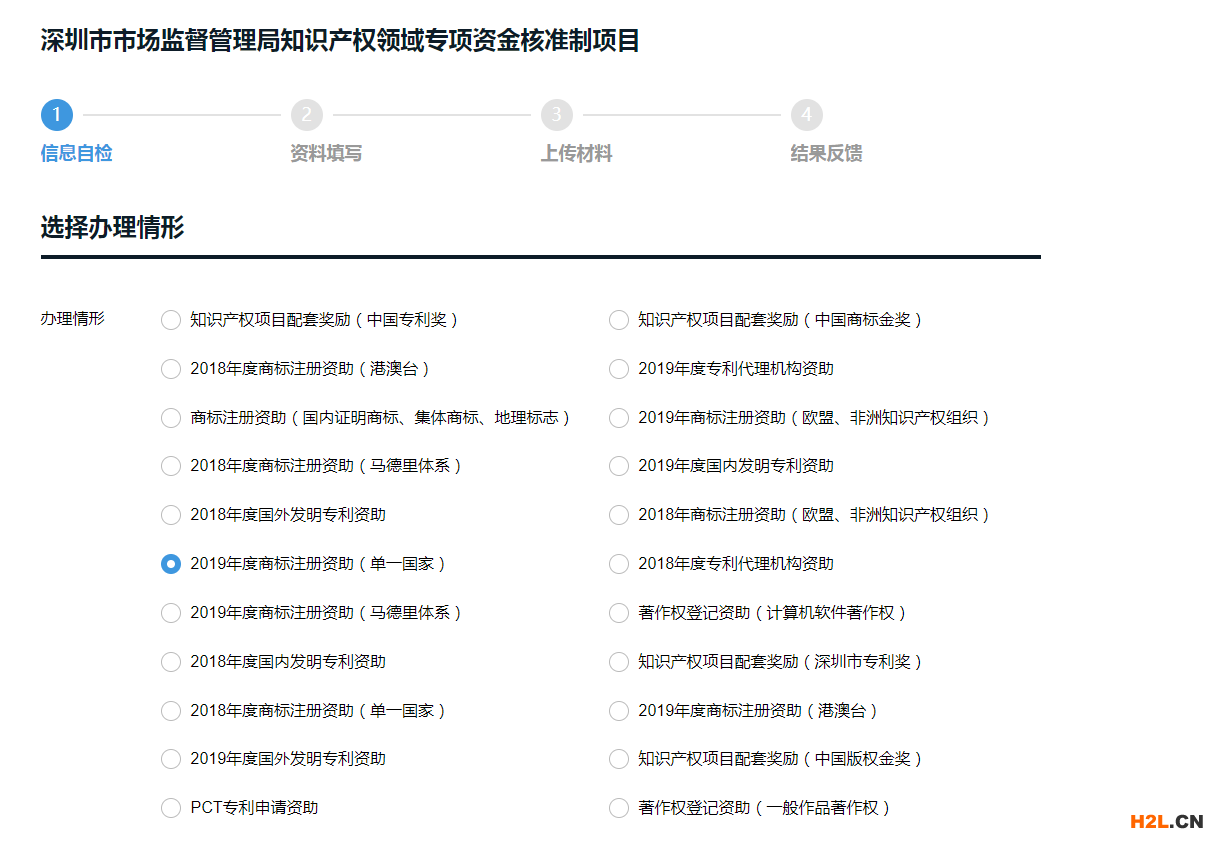This screenshot has height=844, width=1217.
Task: Select 2019年度商标注册资助（单一国家） radio button
Action: [171, 564]
